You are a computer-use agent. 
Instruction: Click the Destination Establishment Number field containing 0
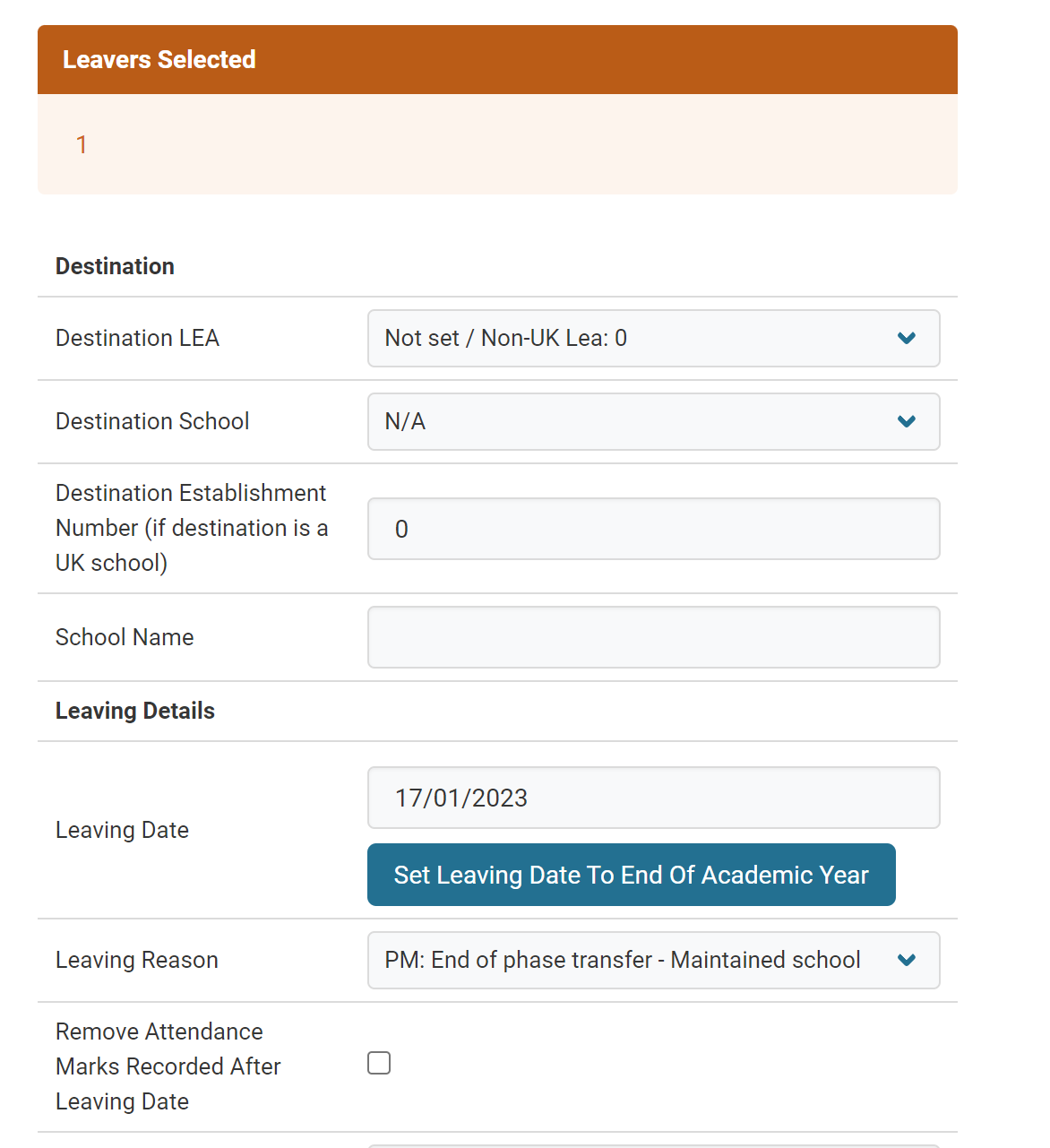[x=653, y=529]
